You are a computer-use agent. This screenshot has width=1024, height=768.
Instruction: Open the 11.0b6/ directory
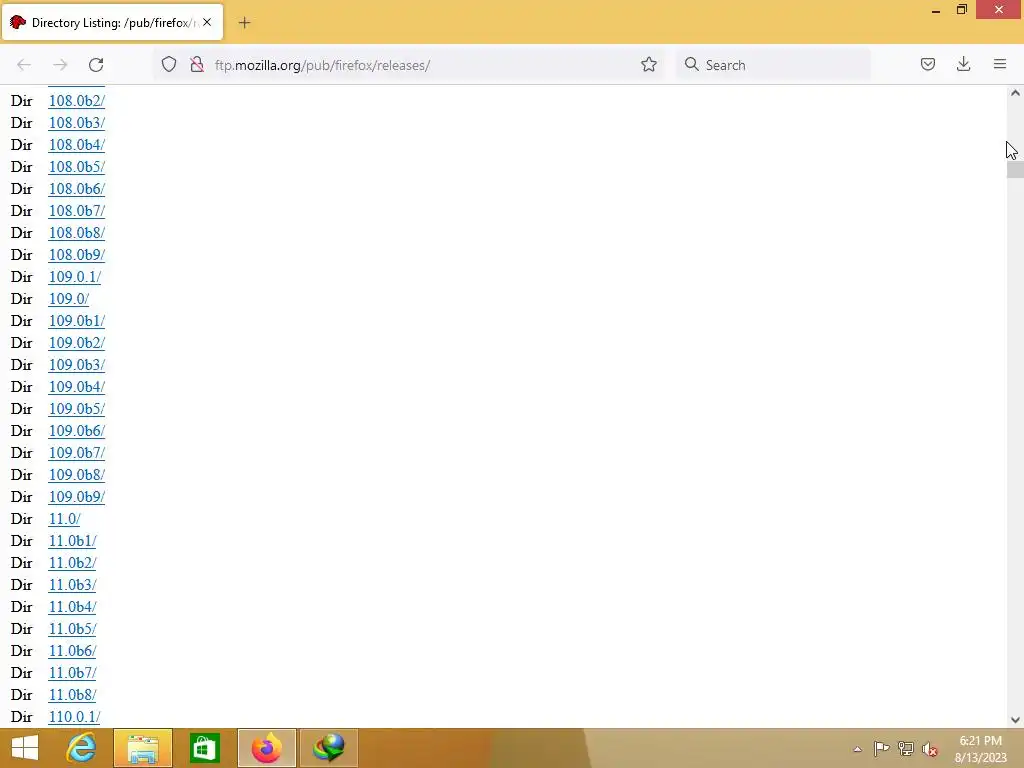tap(72, 651)
